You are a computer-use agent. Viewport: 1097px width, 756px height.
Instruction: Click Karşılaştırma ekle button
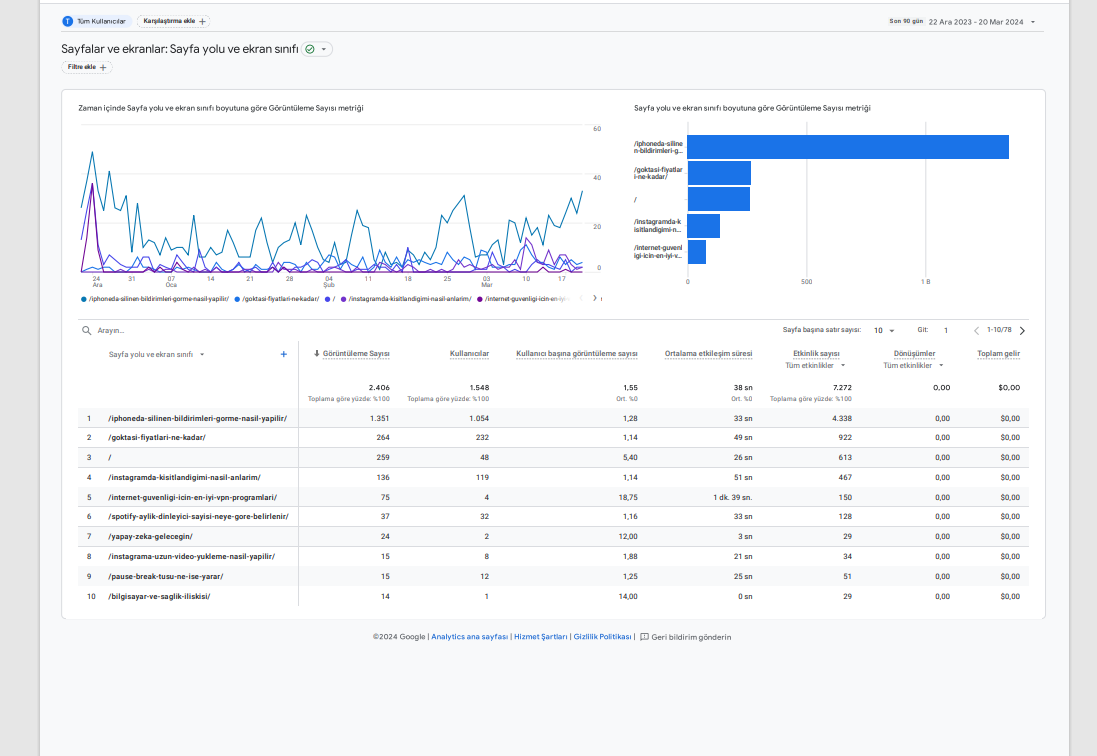tap(174, 22)
